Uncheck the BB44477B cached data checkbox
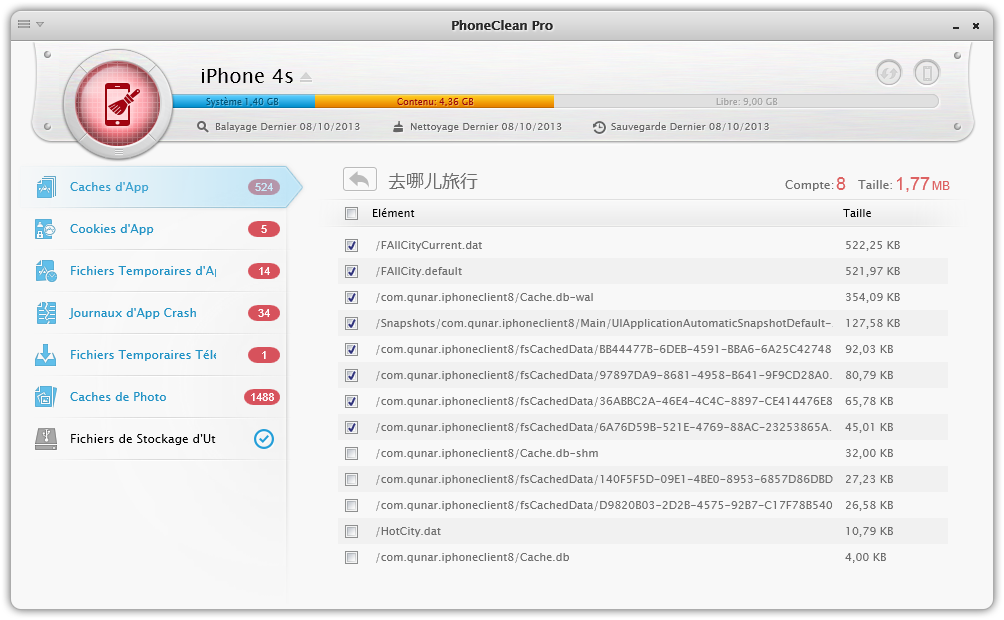Screen dimensions: 1004x620 352,349
